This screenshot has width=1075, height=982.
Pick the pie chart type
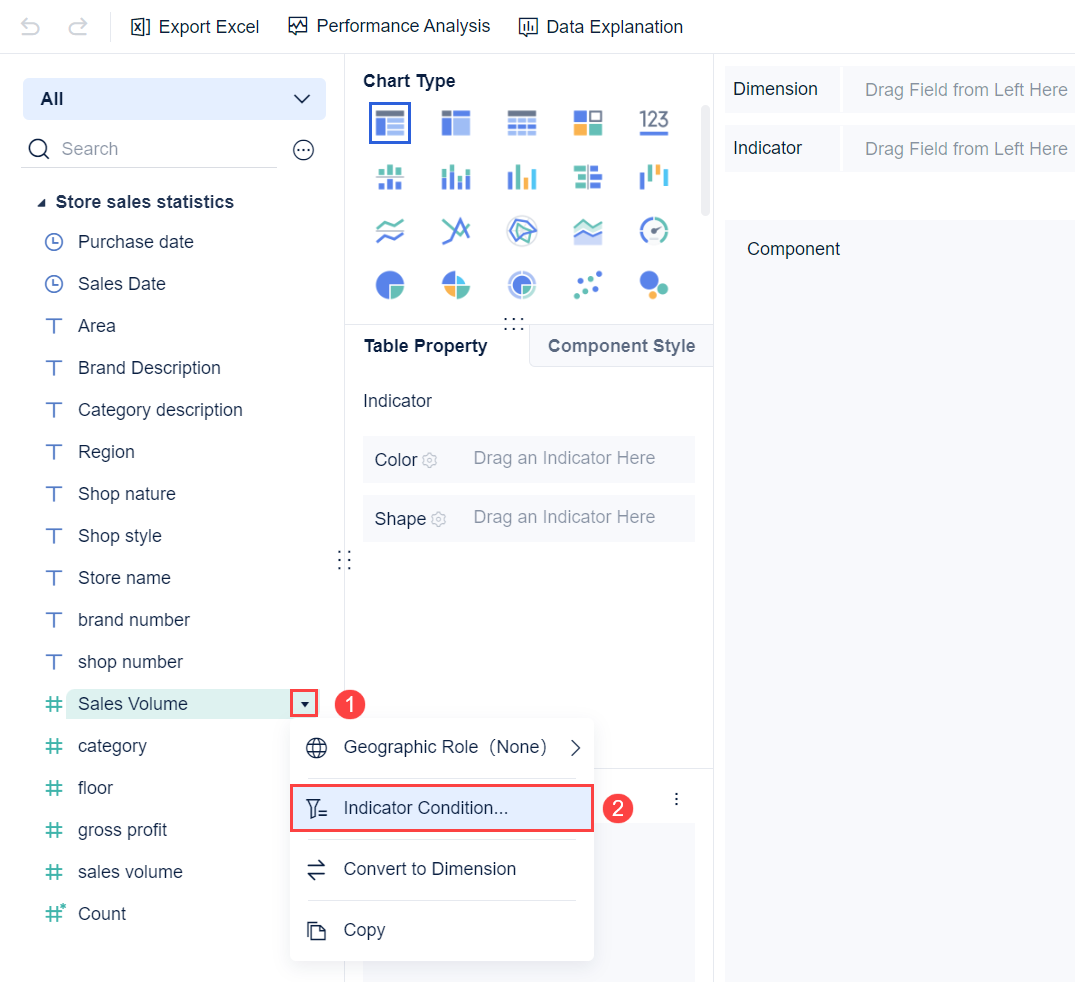pyautogui.click(x=389, y=285)
